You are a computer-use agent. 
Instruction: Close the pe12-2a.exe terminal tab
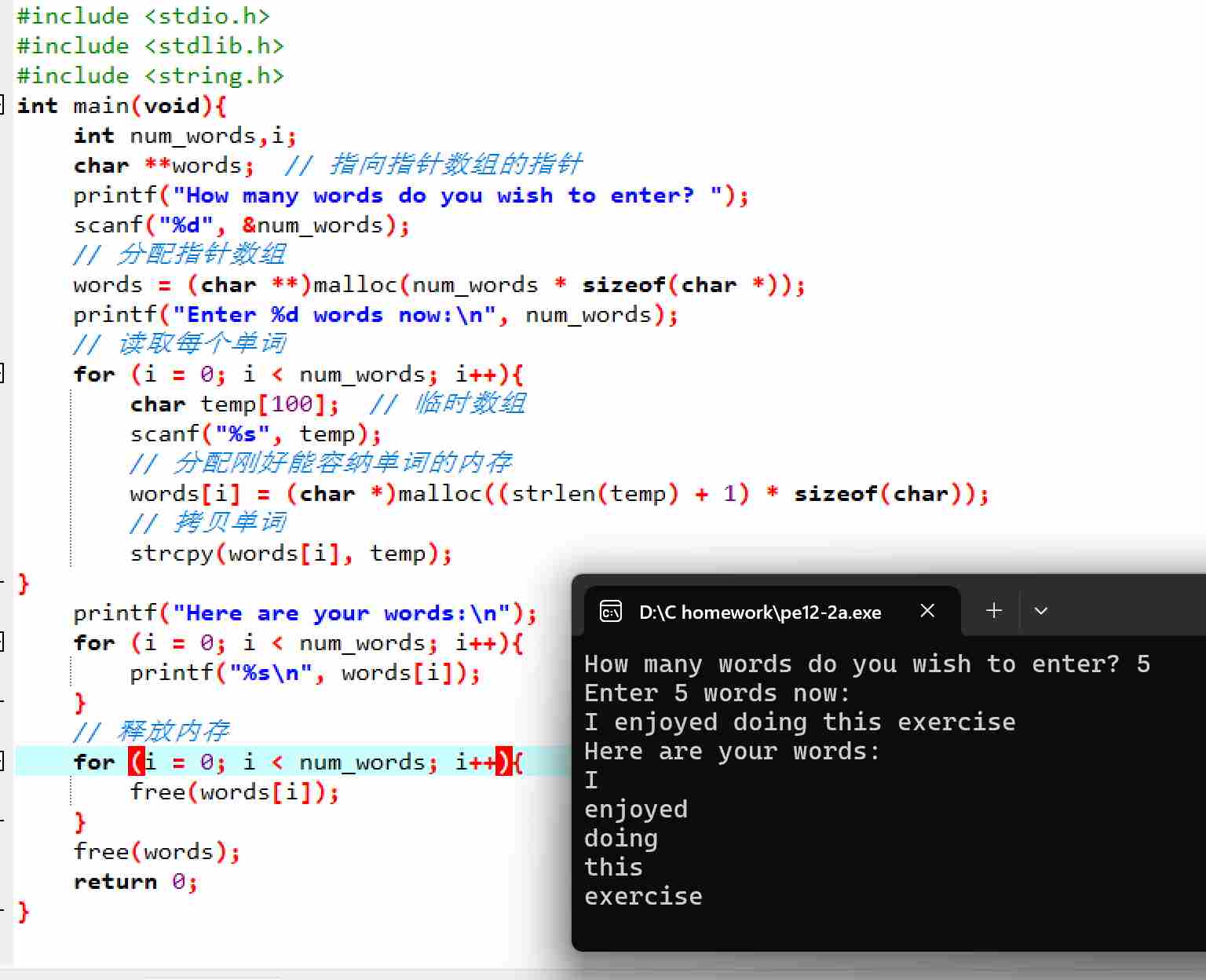click(927, 611)
